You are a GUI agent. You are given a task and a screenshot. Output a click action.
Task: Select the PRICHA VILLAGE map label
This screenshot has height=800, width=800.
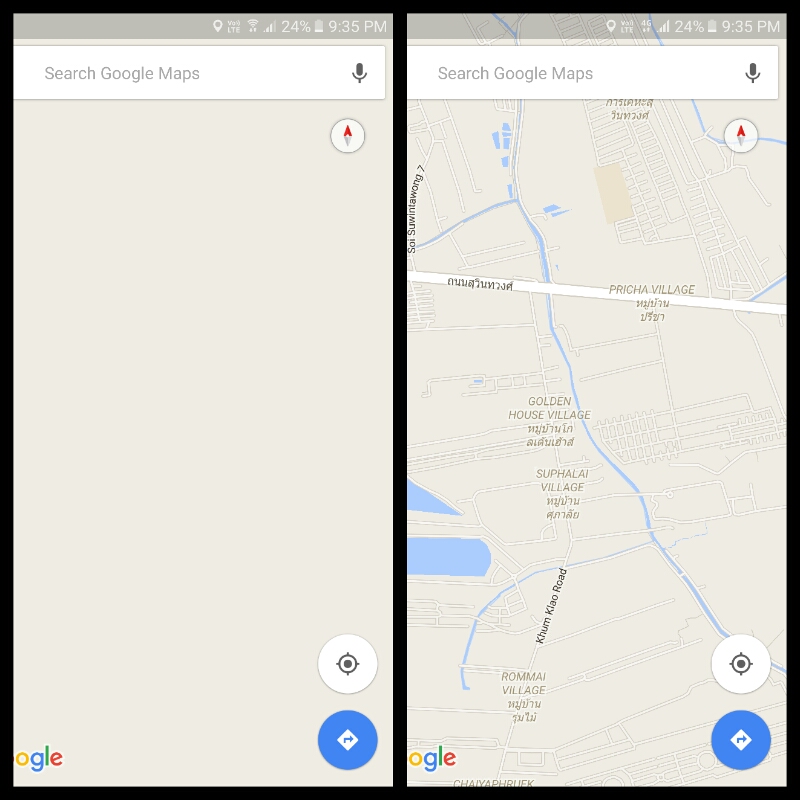pos(652,303)
